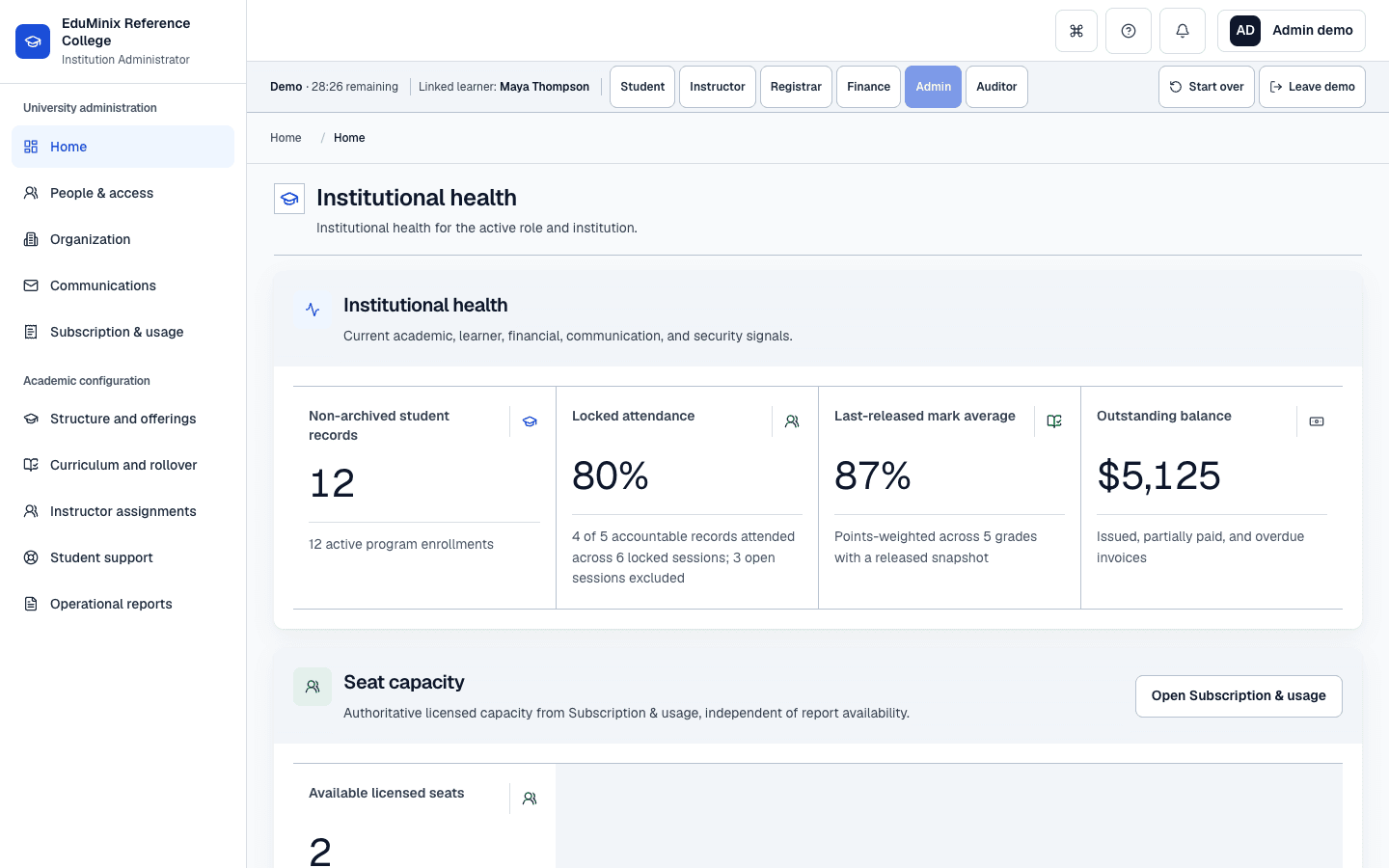
Task: Switch to the Instructor role
Action: point(718,87)
